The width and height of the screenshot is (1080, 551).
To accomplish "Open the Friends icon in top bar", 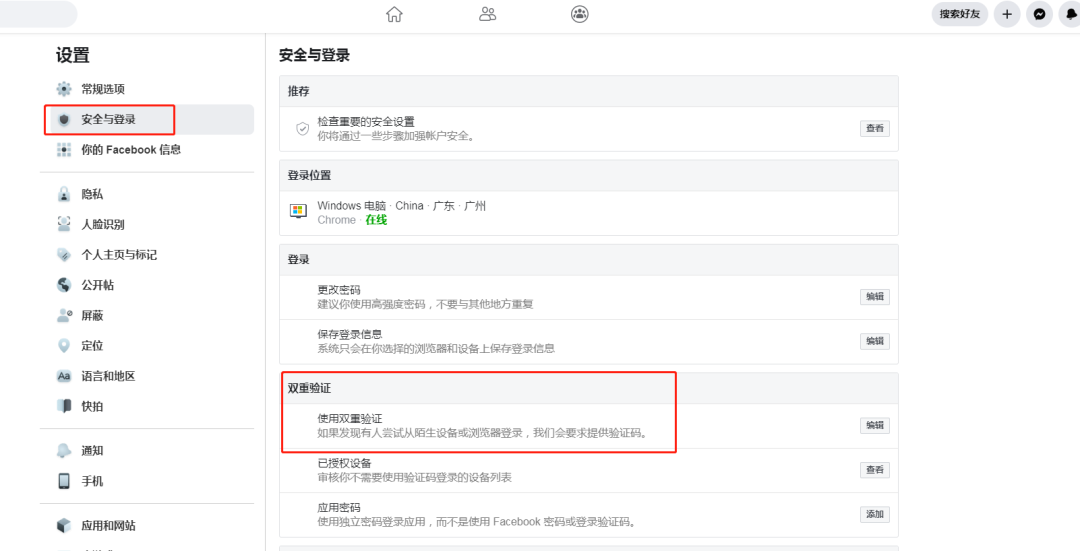I will click(x=488, y=14).
